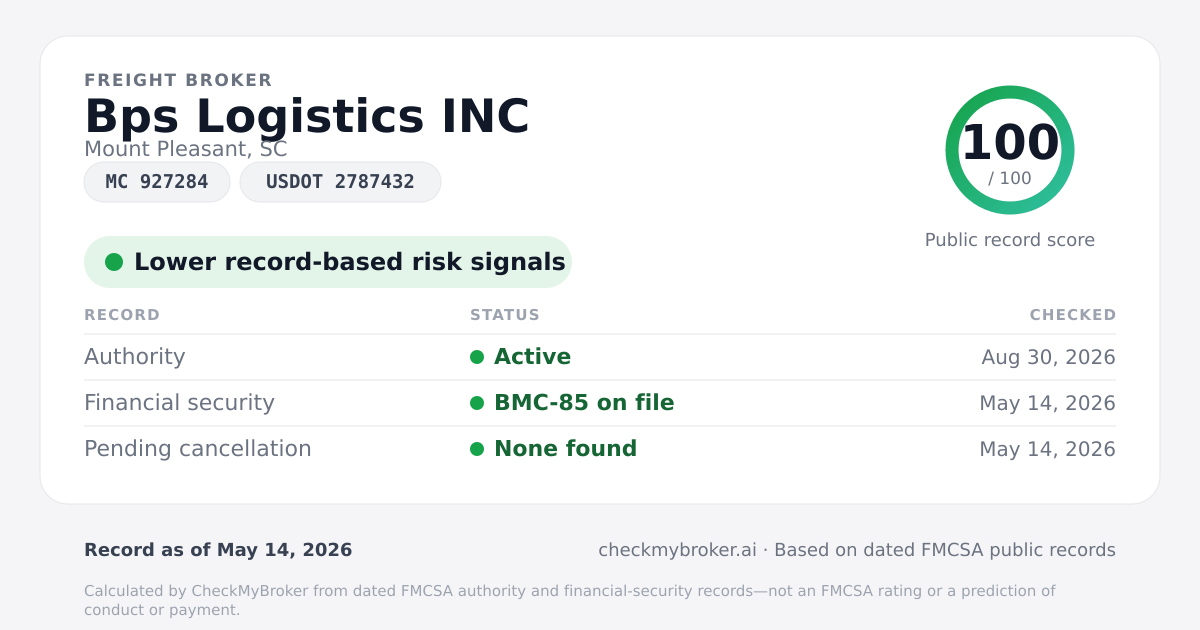
Task: Click the Public record score label
Action: pos(1010,240)
